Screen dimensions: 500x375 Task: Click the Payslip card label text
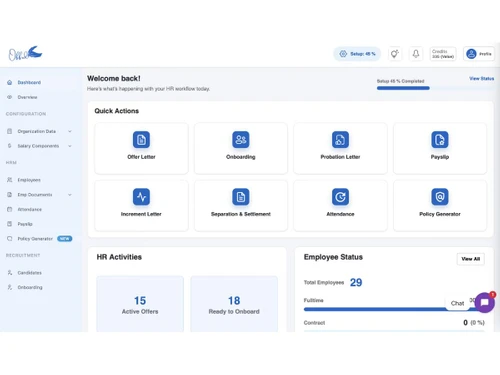click(x=440, y=157)
